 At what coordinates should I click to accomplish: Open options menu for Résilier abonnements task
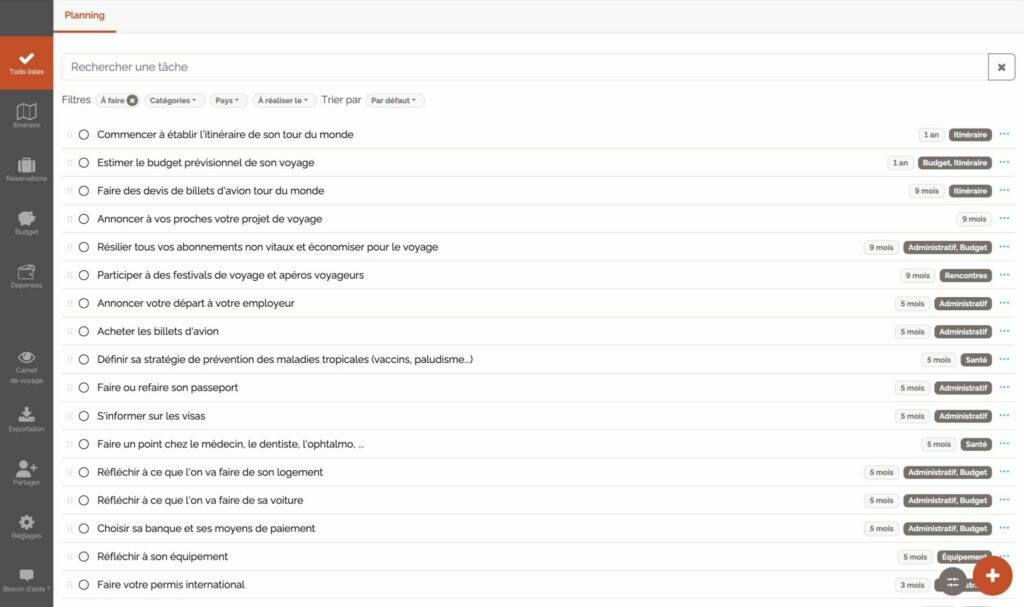click(x=1004, y=246)
